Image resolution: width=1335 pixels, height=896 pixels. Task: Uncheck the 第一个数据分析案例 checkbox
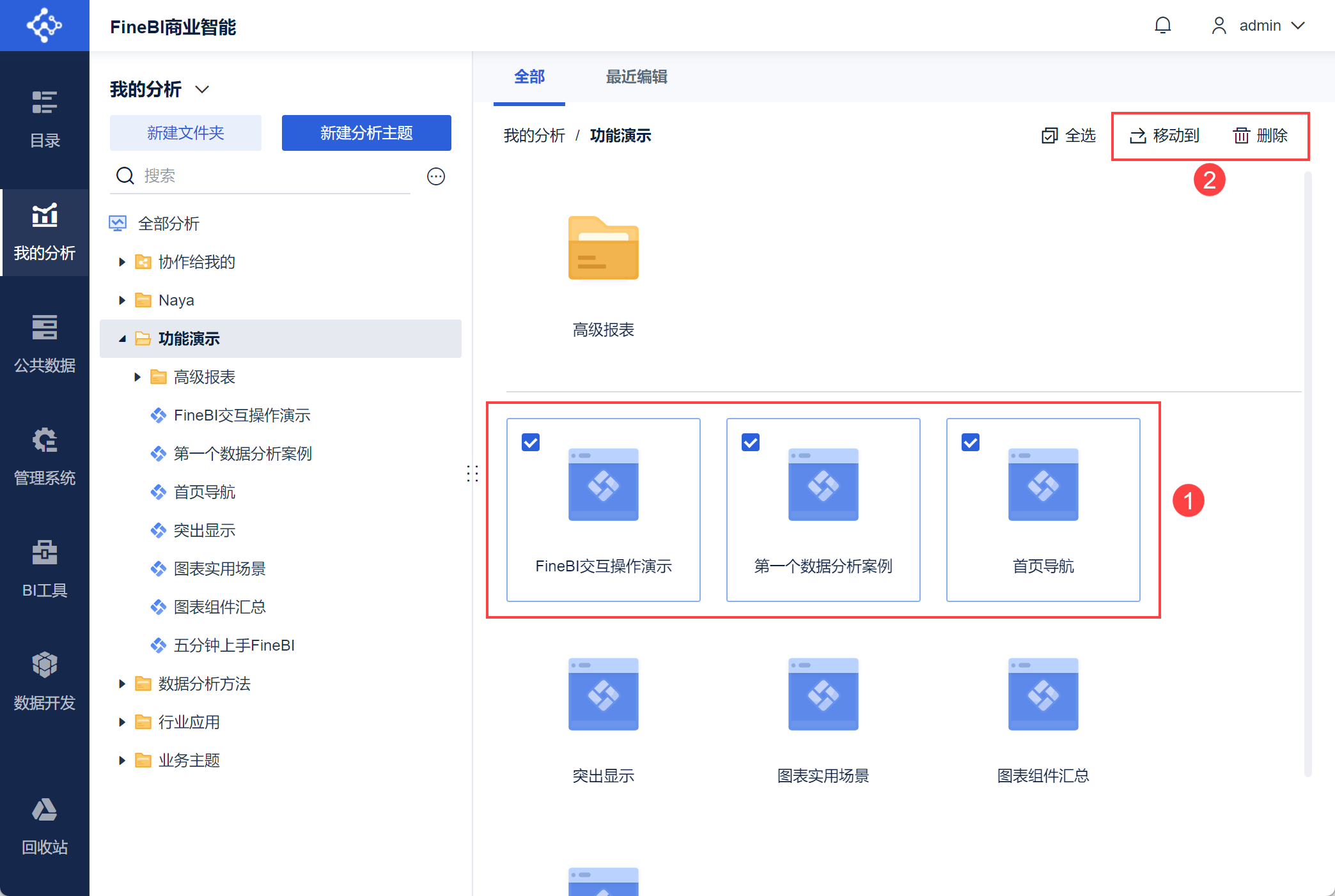751,442
